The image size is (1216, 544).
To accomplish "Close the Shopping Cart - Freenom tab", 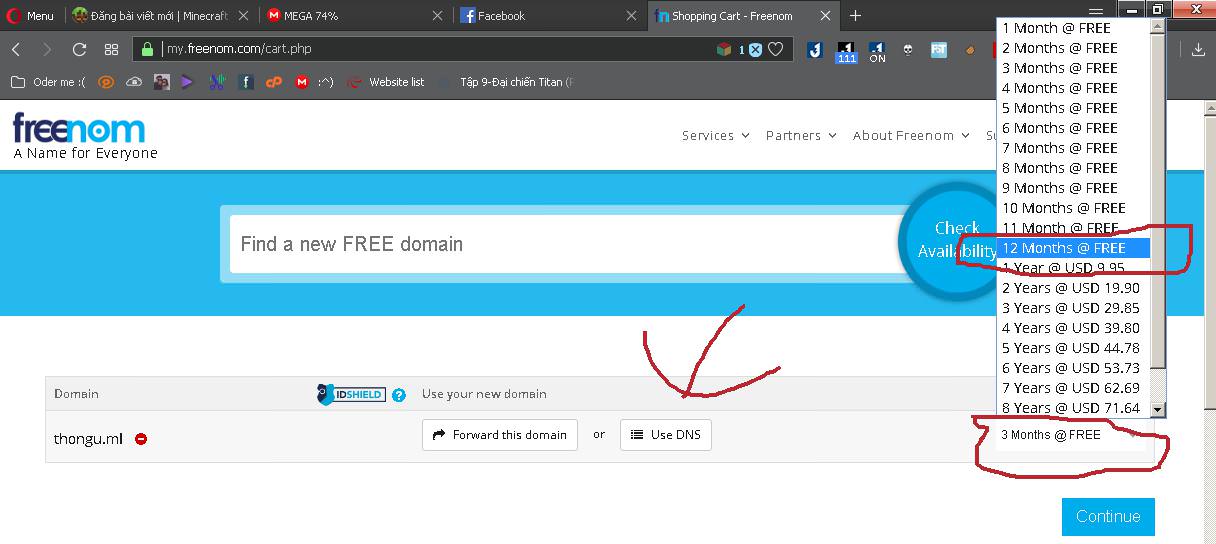I will 824,16.
